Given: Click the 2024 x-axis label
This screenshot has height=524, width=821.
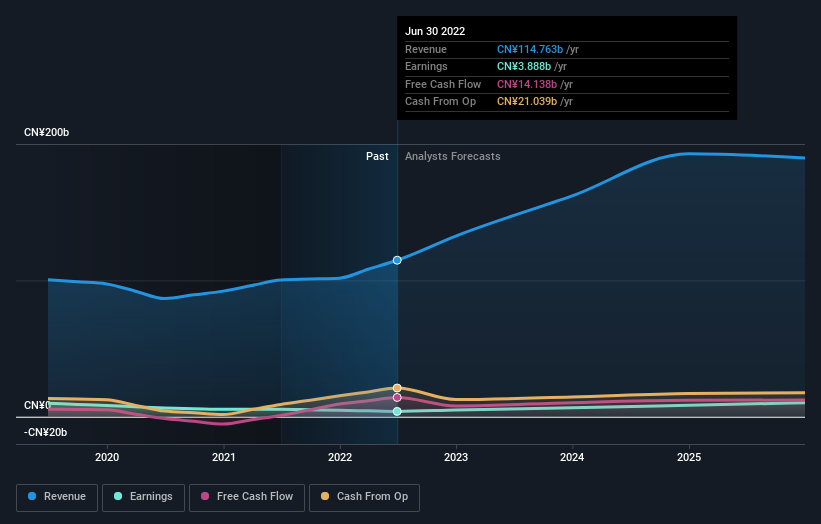Looking at the screenshot, I should coord(572,457).
